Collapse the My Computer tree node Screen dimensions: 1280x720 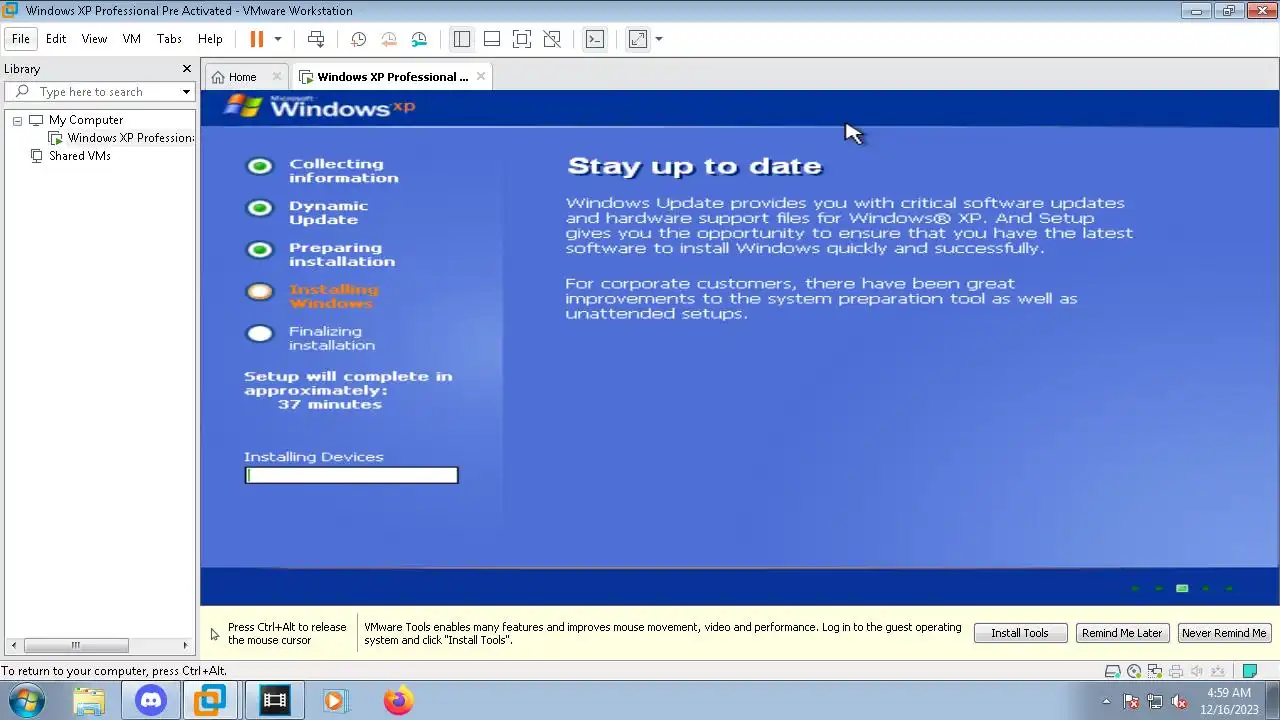tap(17, 120)
